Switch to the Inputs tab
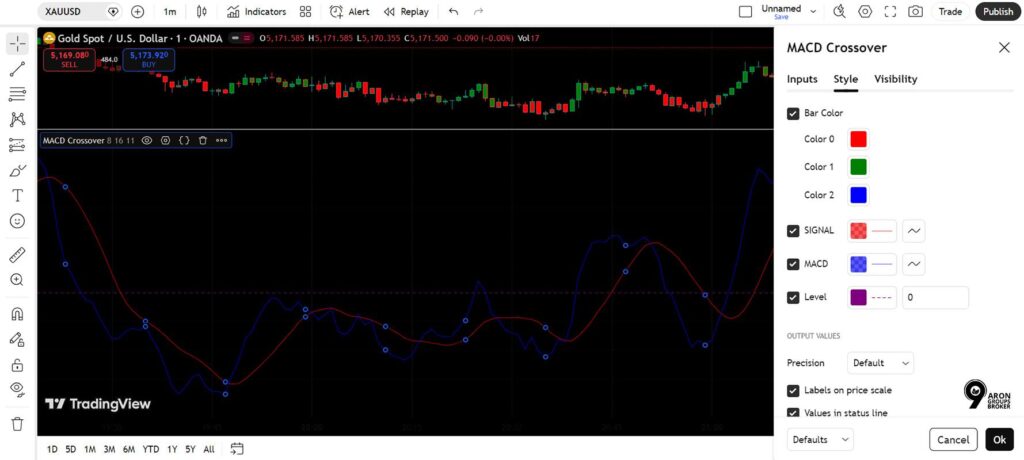The height and width of the screenshot is (460, 1024). tap(802, 79)
